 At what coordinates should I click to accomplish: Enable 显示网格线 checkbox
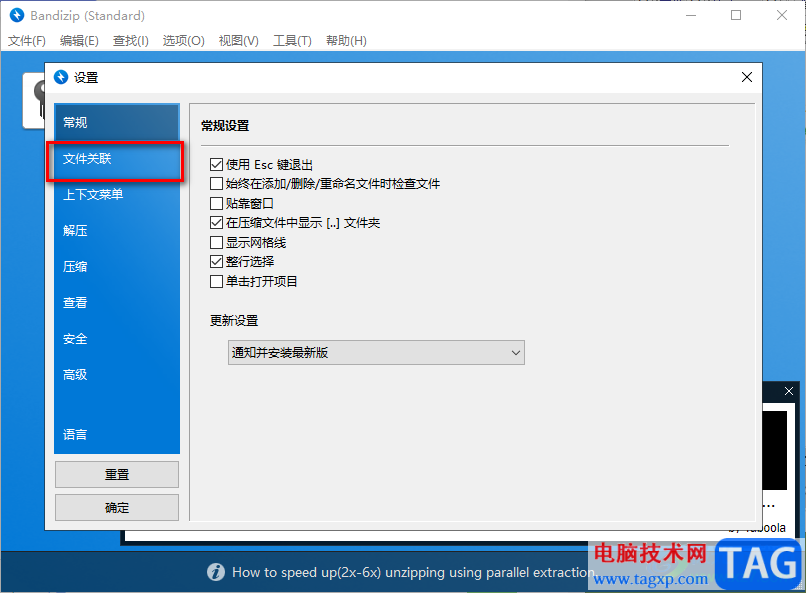pos(216,243)
